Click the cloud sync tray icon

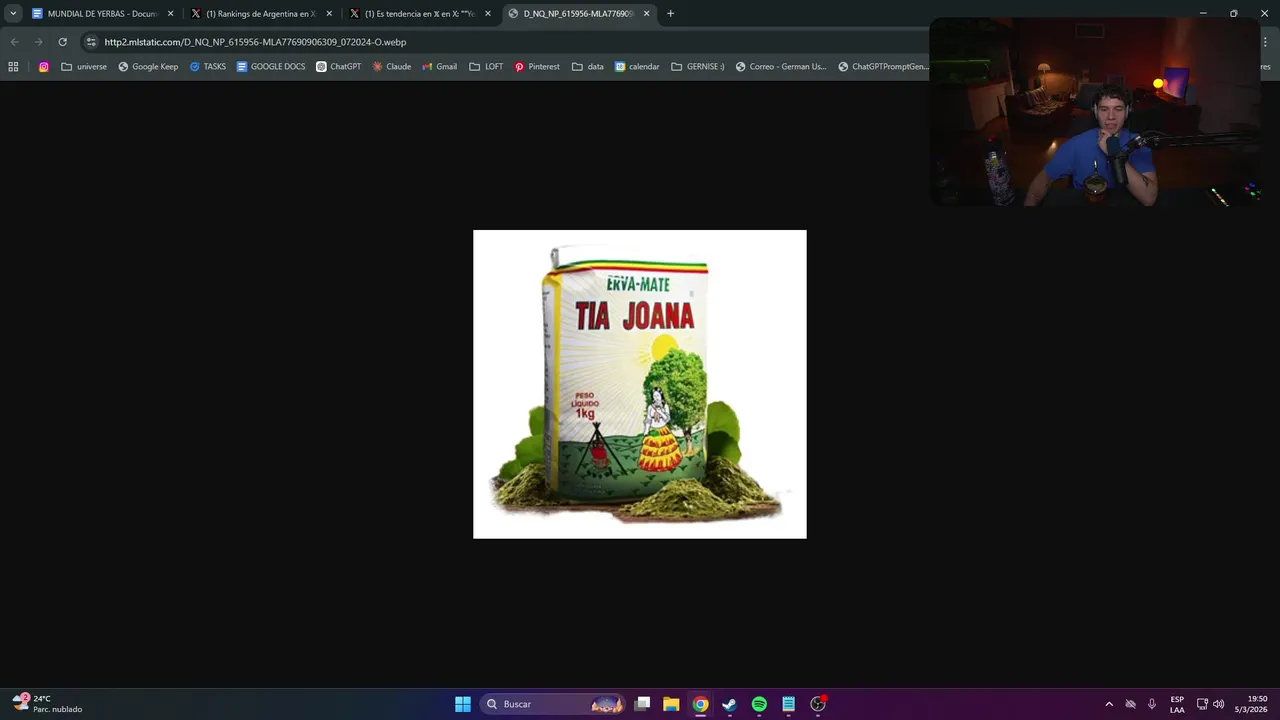pos(1131,704)
